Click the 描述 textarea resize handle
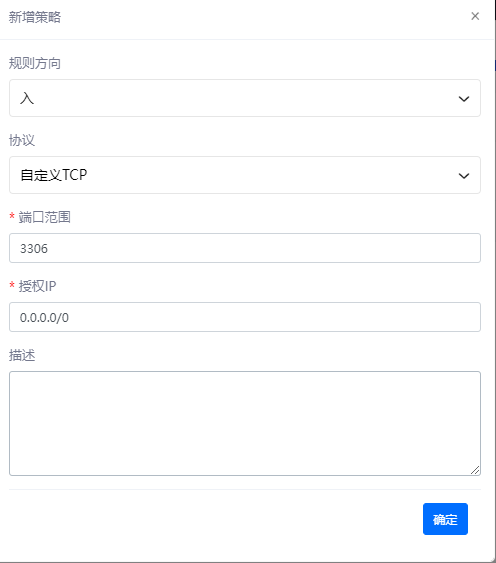The image size is (496, 563). click(x=475, y=470)
